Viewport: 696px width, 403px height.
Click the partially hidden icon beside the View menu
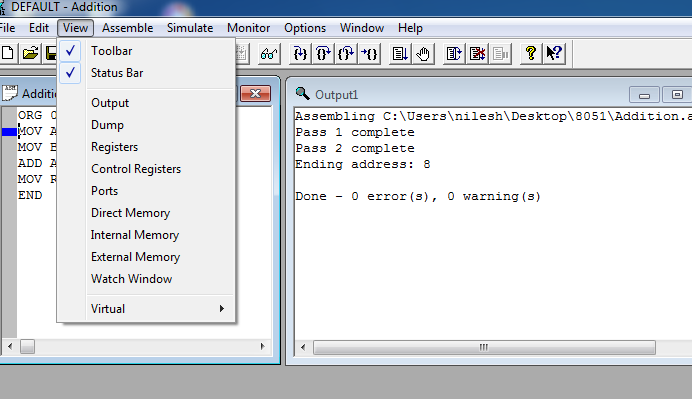(x=241, y=54)
